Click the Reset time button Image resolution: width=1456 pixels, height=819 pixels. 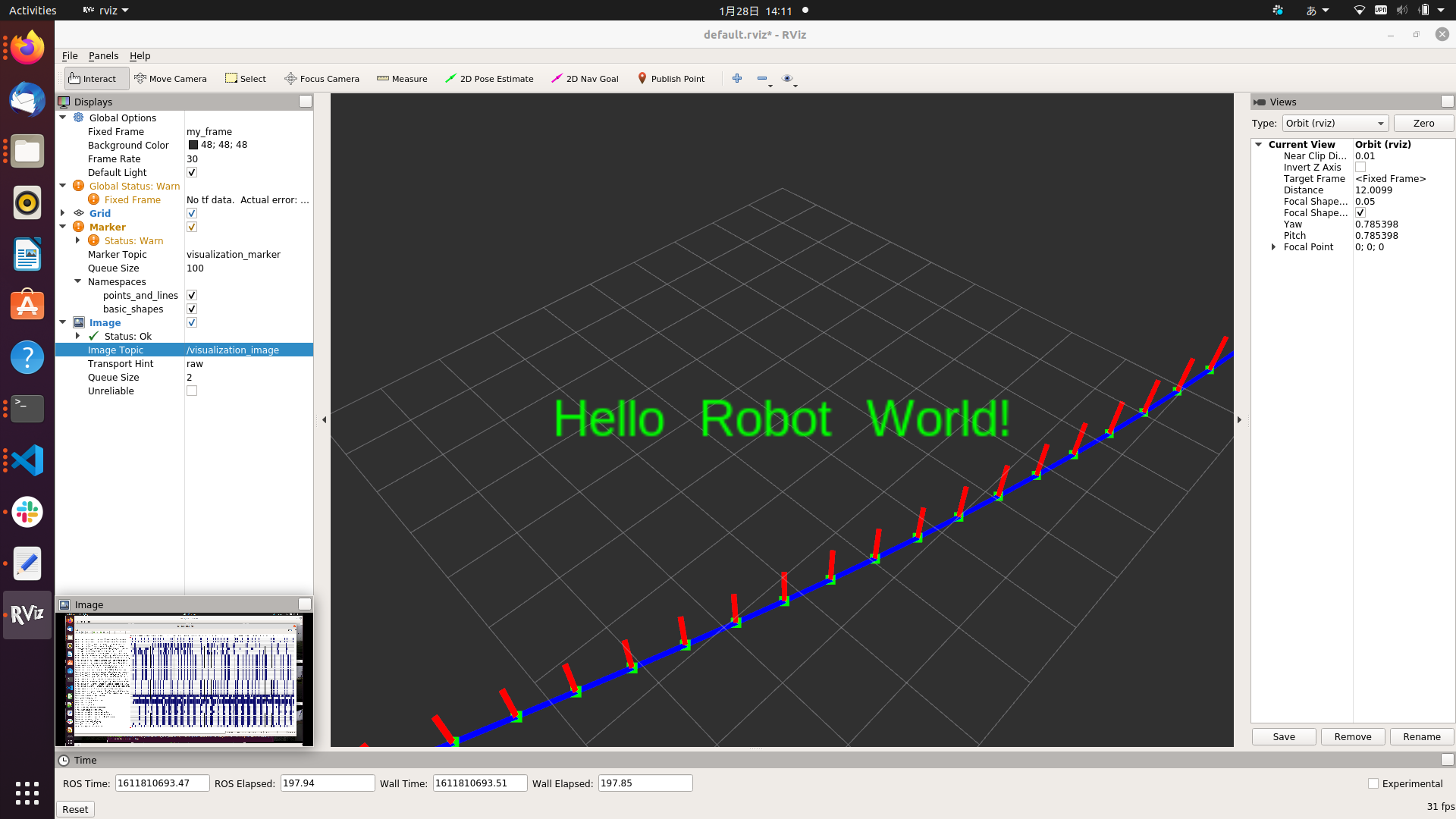75,809
